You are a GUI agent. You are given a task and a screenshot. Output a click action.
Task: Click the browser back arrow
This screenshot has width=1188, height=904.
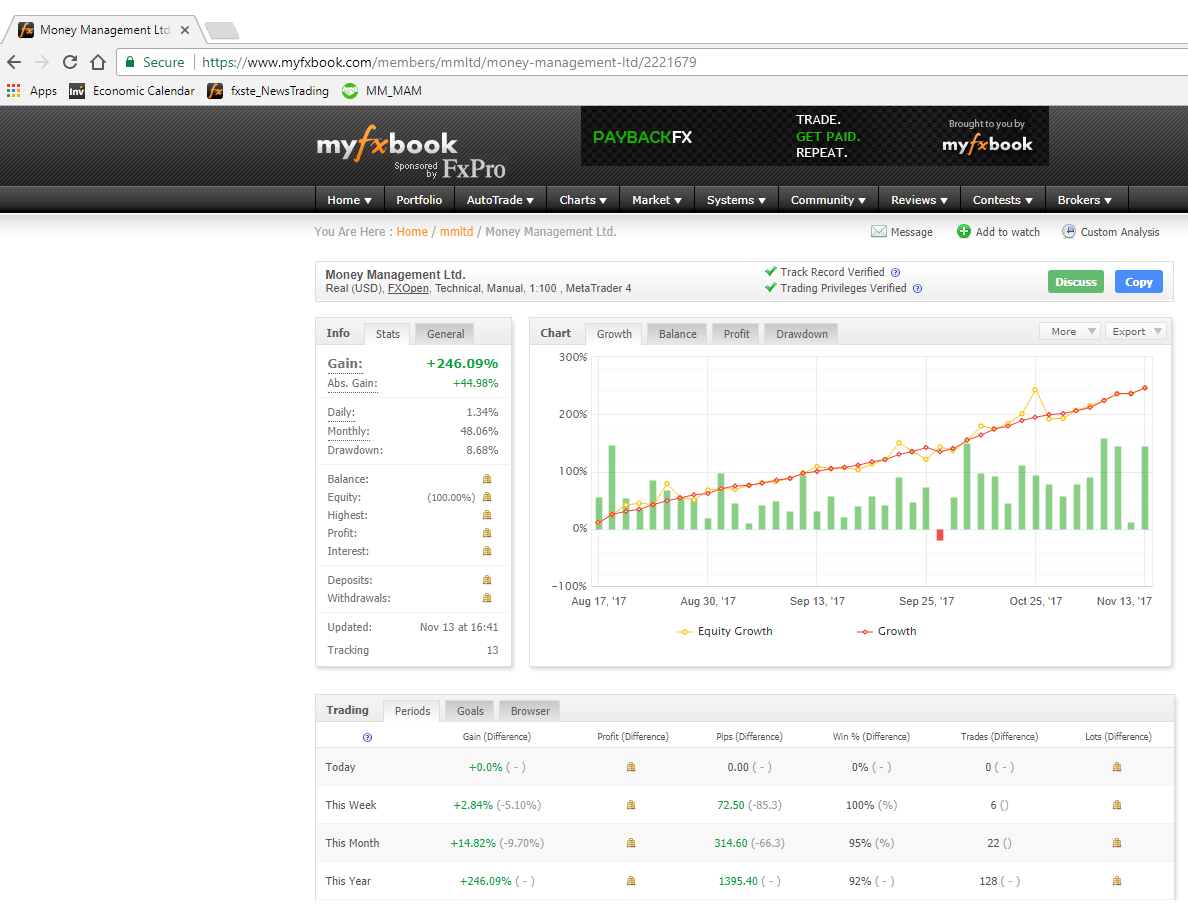coord(14,62)
